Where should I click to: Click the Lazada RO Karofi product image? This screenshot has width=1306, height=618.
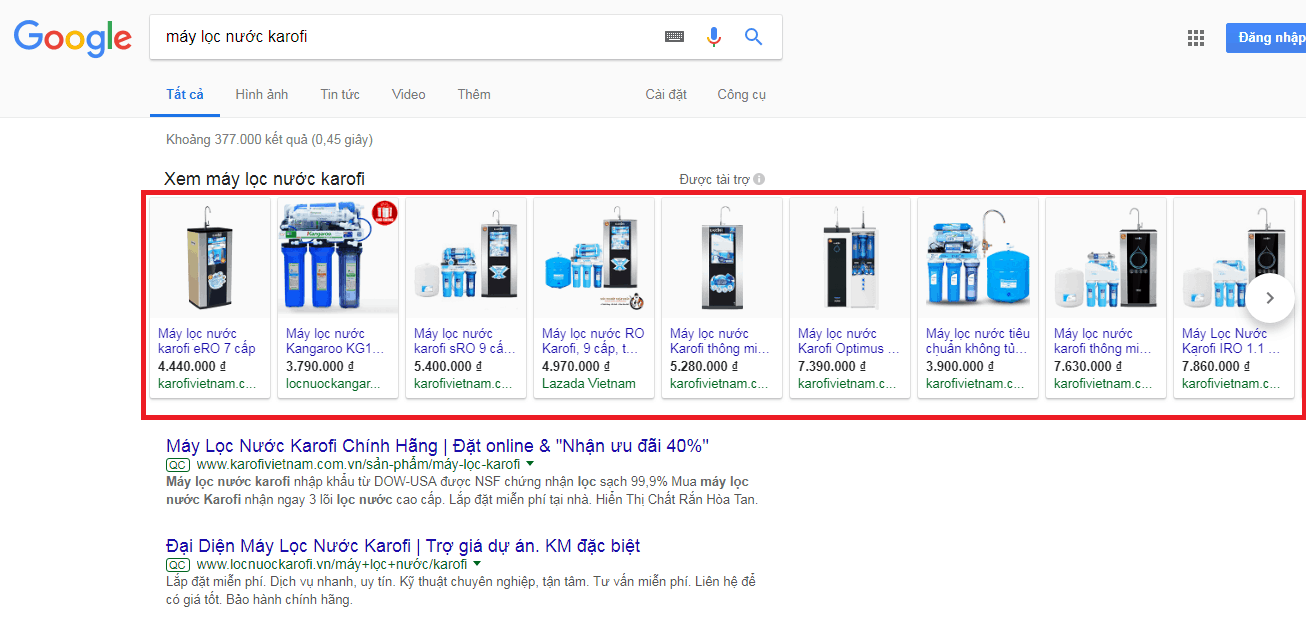(594, 259)
